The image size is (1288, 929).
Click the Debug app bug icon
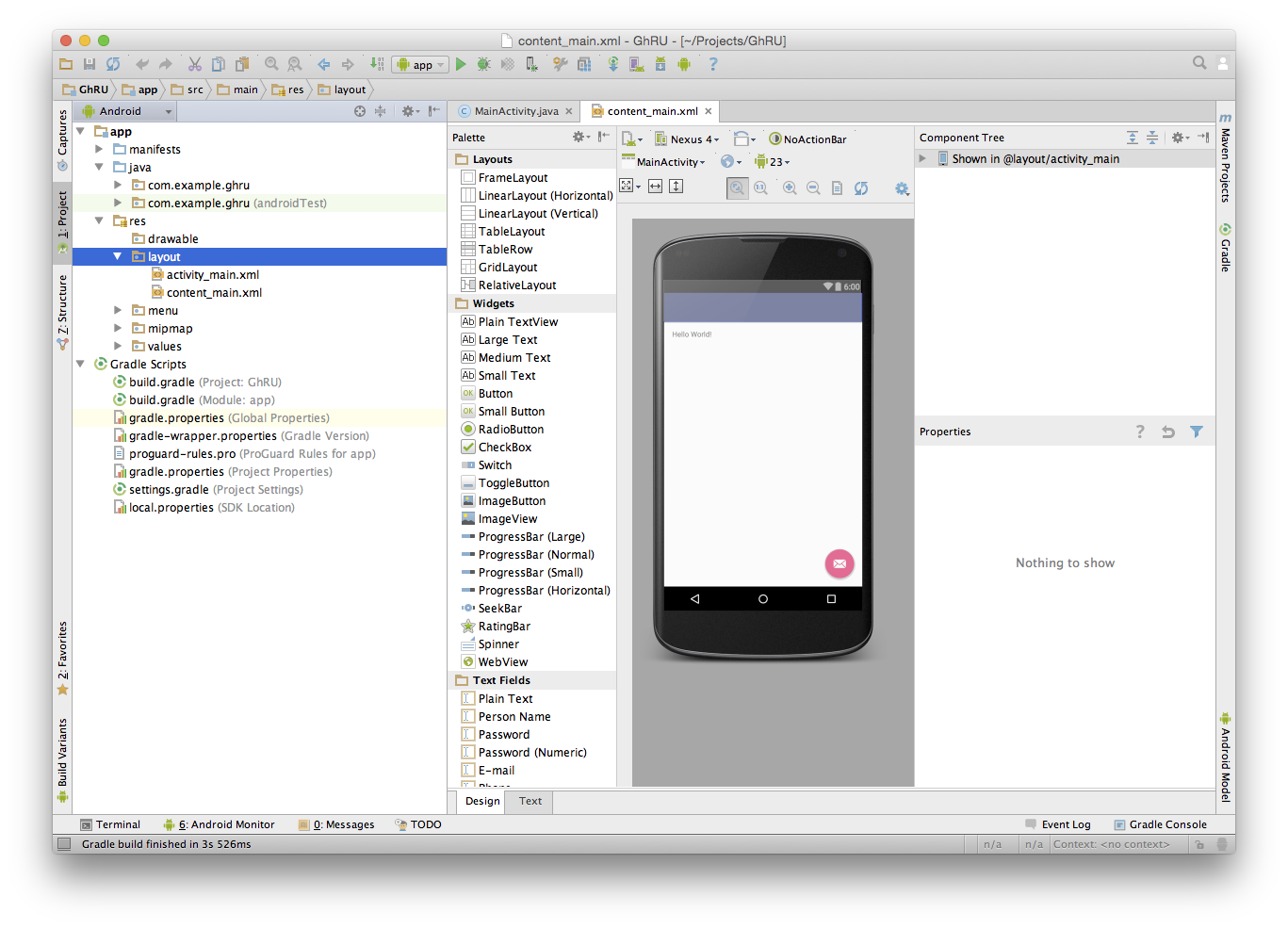(483, 64)
